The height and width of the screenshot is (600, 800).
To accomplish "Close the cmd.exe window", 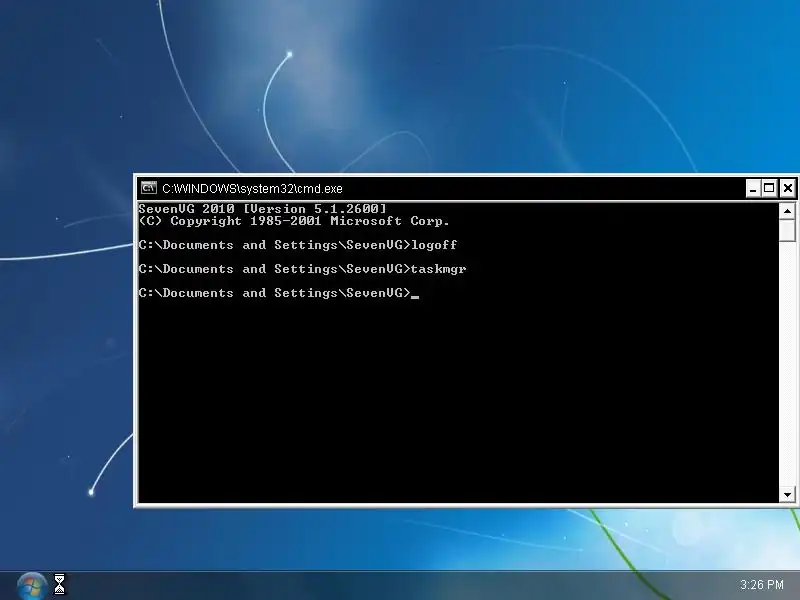I will tap(788, 189).
